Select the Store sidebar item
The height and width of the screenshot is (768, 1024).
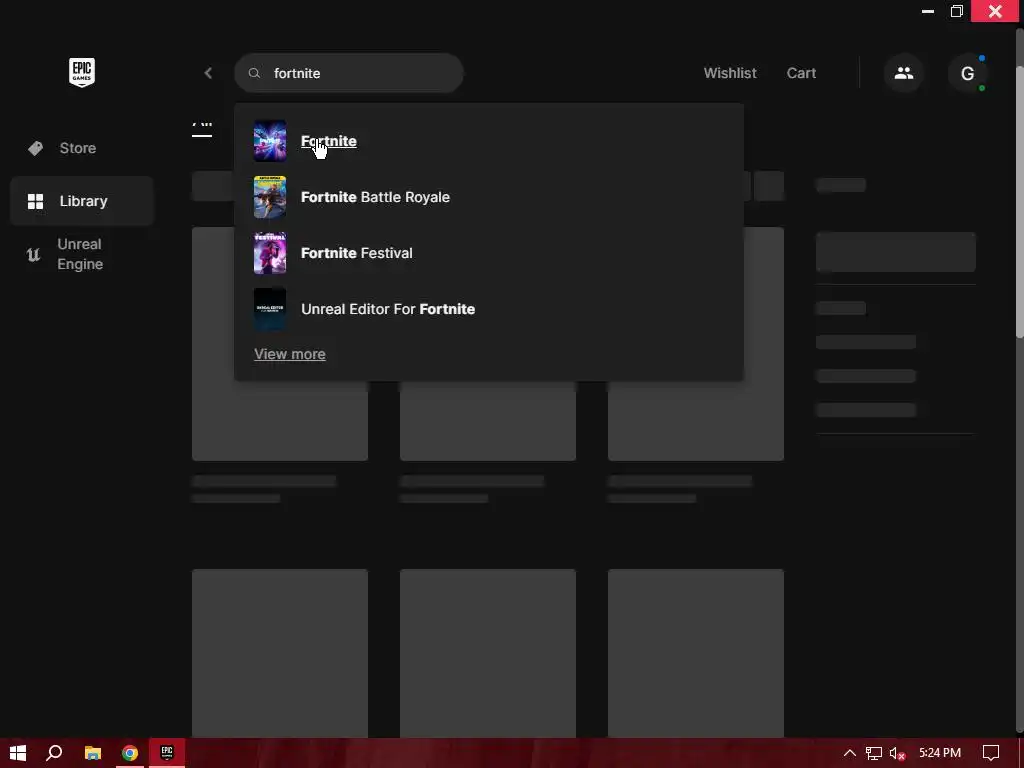coord(82,148)
